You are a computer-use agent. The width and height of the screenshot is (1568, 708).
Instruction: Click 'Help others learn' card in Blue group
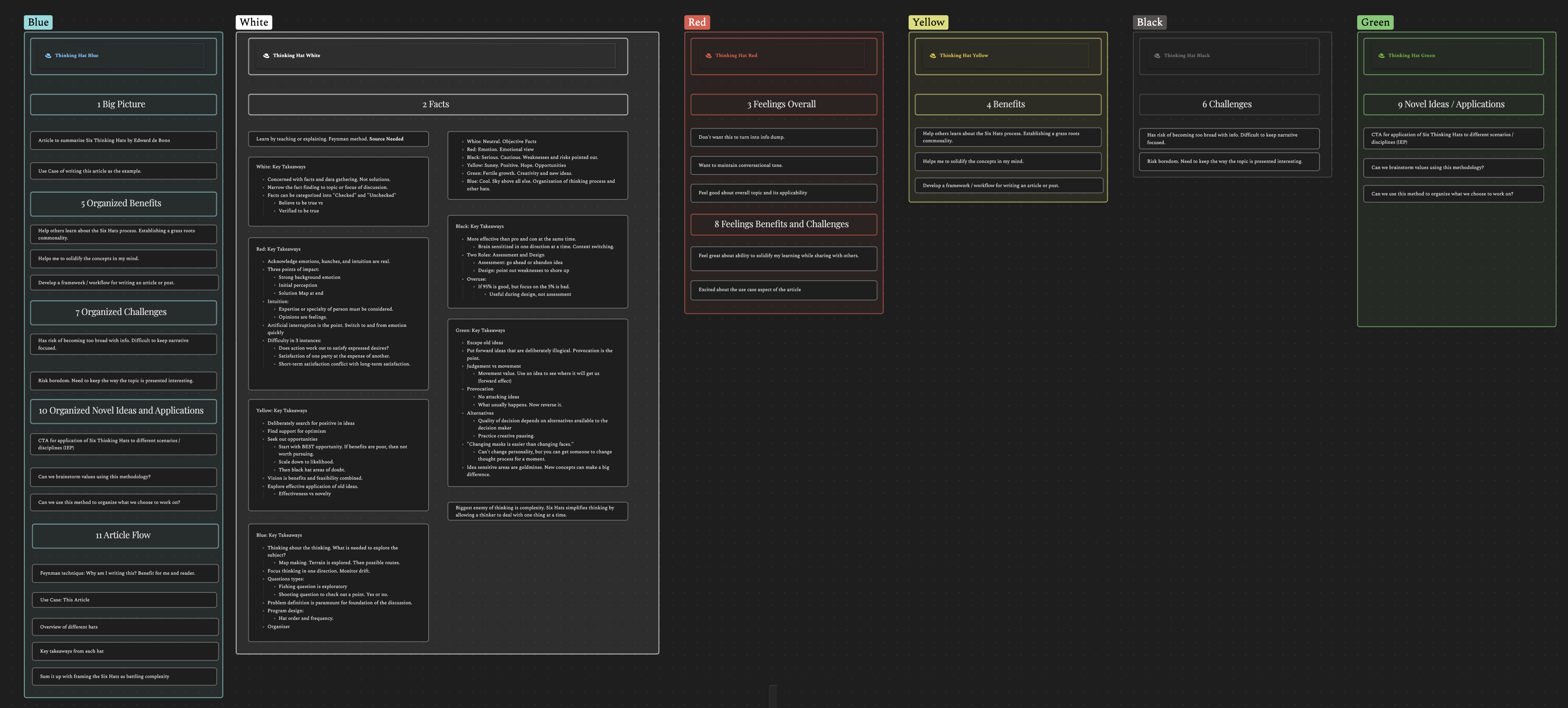124,234
